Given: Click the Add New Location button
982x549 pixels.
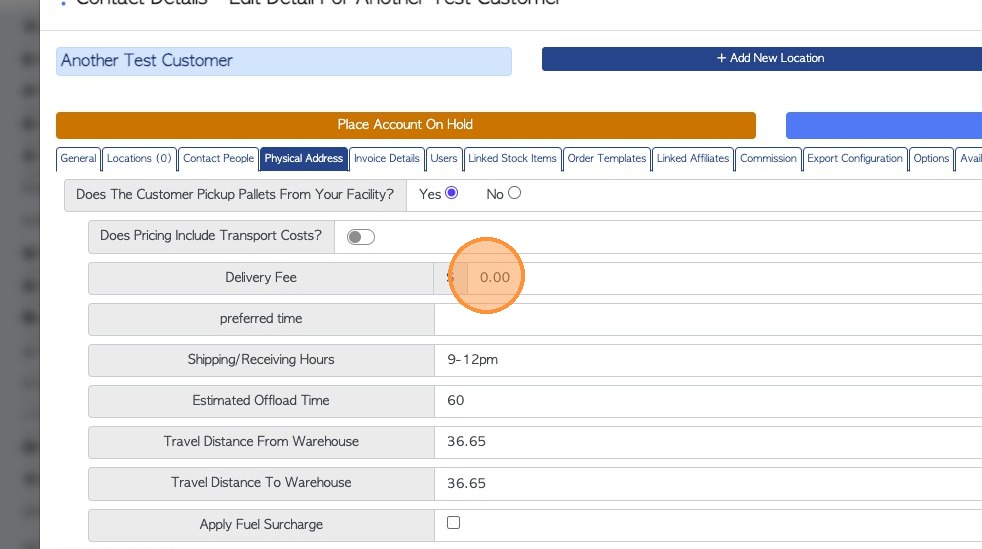Looking at the screenshot, I should point(770,58).
